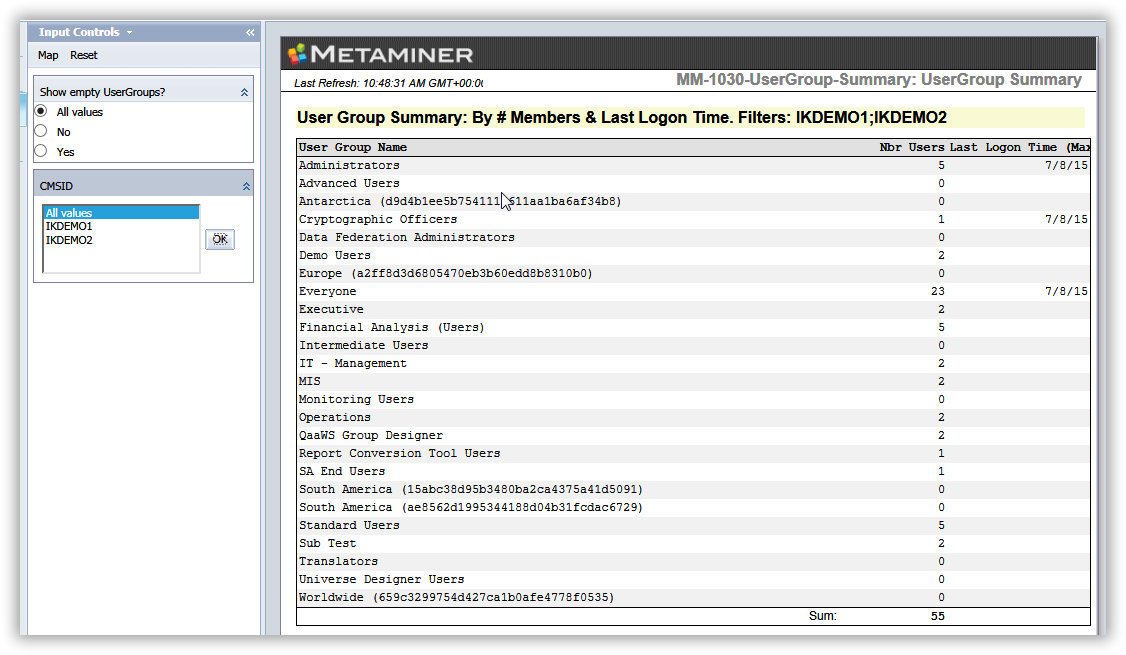Click the Reset menu item
The image size is (1126, 655).
84,55
